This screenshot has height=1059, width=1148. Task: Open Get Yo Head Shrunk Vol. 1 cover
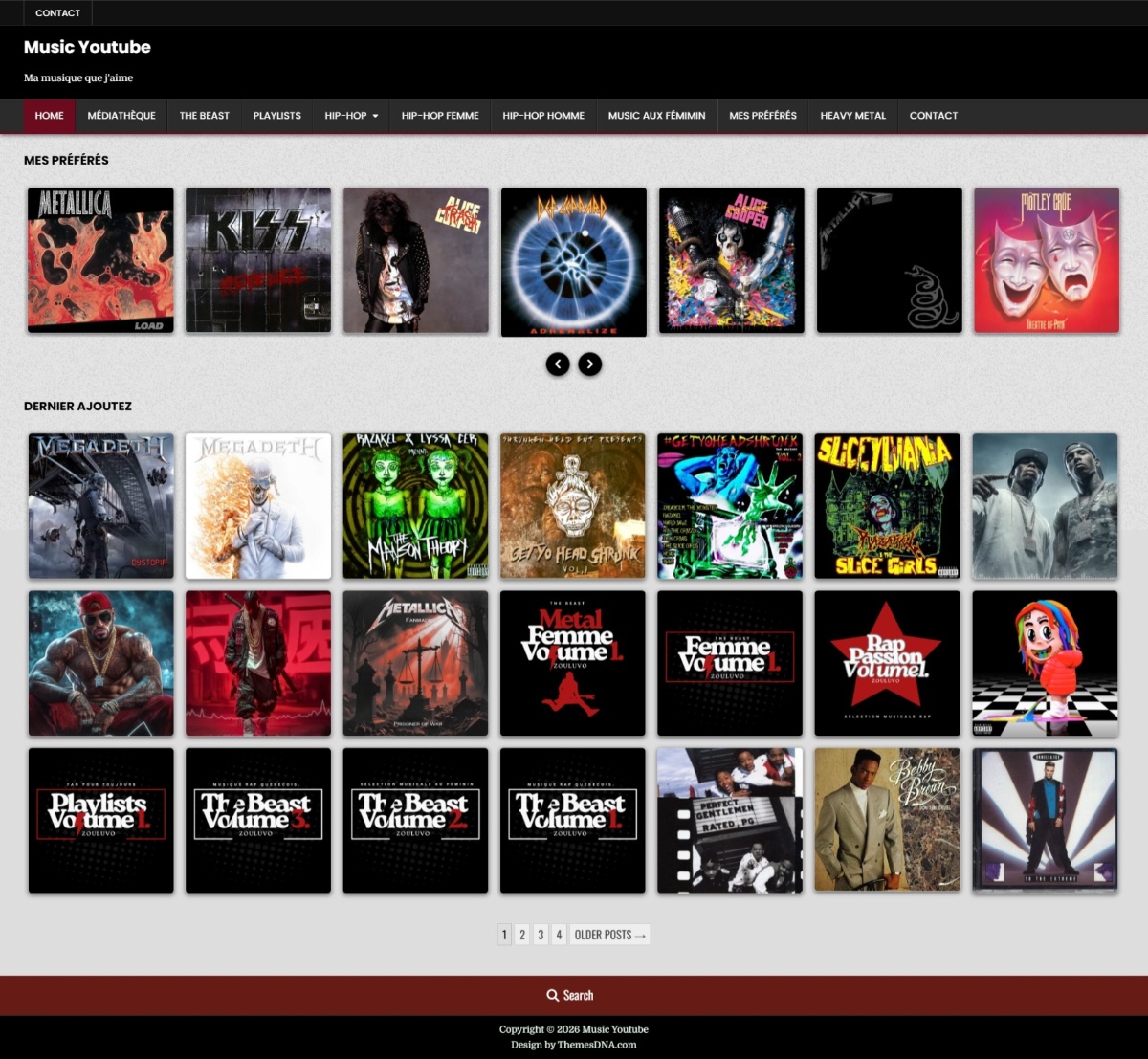point(573,506)
